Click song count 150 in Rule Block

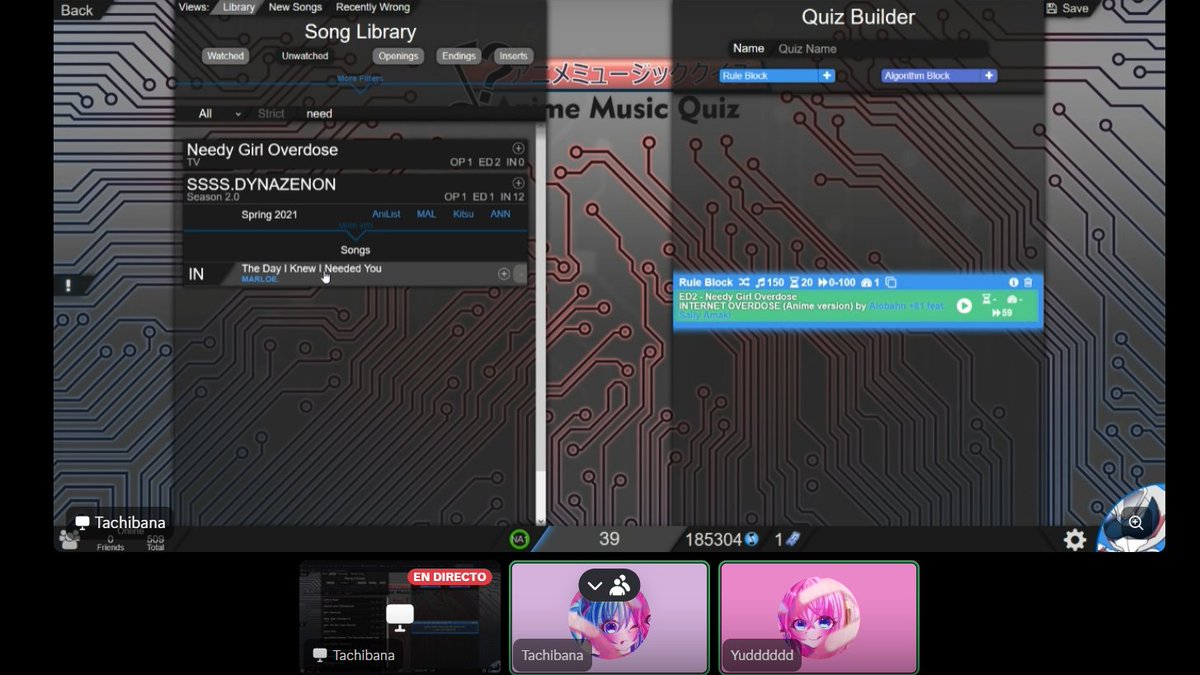click(769, 283)
